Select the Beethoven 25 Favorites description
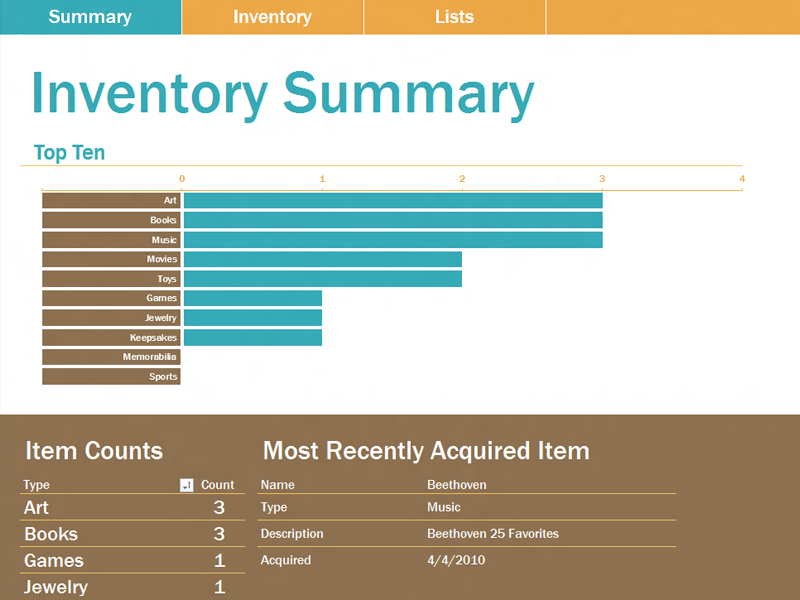 [x=493, y=534]
